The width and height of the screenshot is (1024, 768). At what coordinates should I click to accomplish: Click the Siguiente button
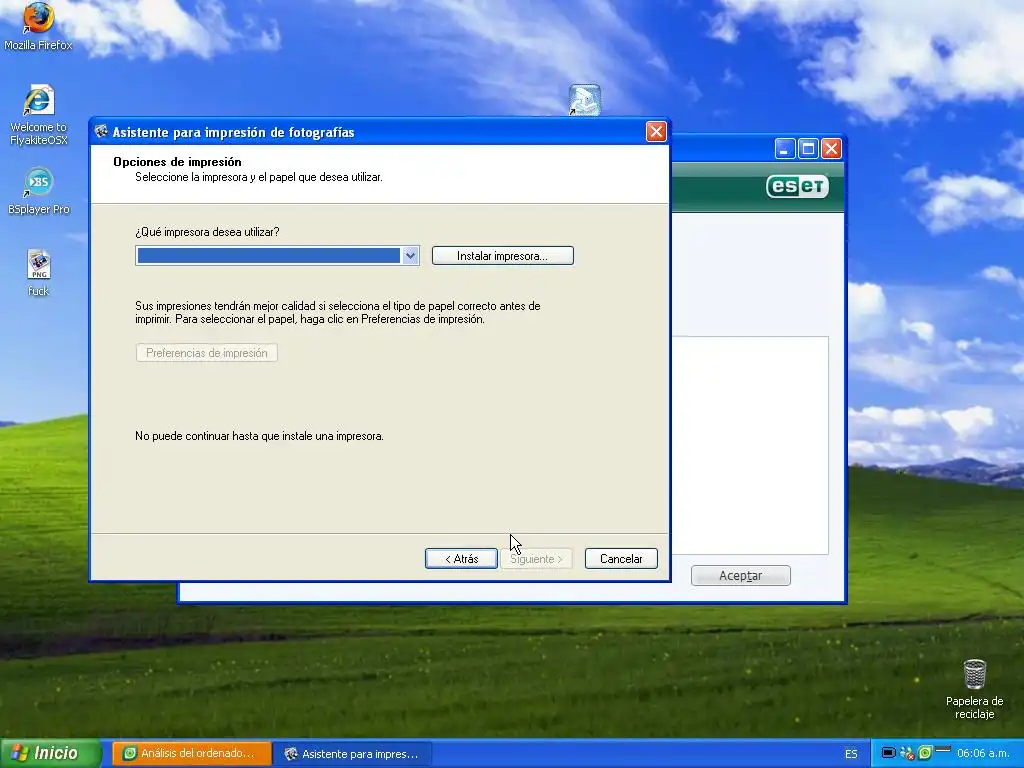(x=536, y=558)
